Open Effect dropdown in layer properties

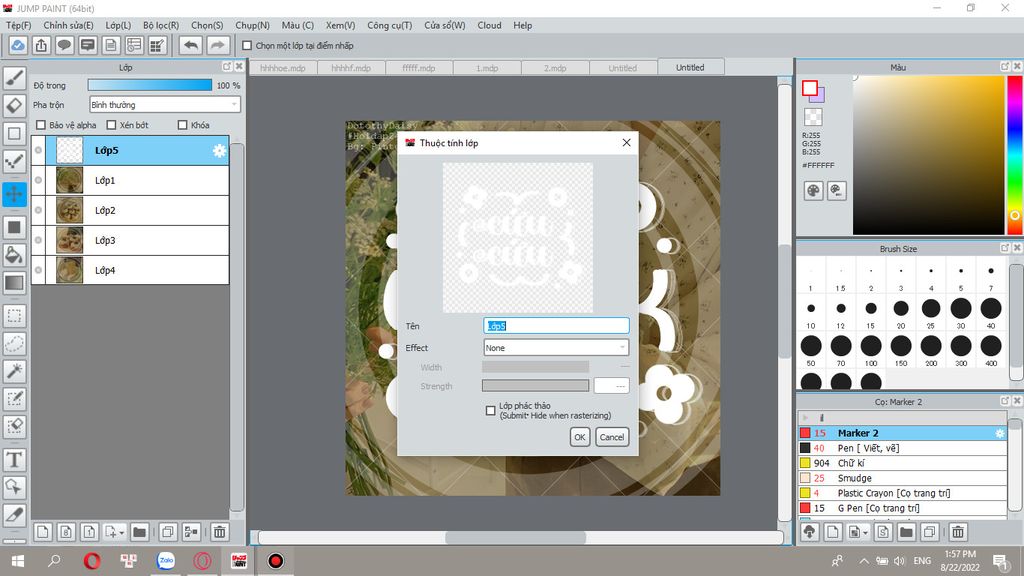pyautogui.click(x=556, y=348)
